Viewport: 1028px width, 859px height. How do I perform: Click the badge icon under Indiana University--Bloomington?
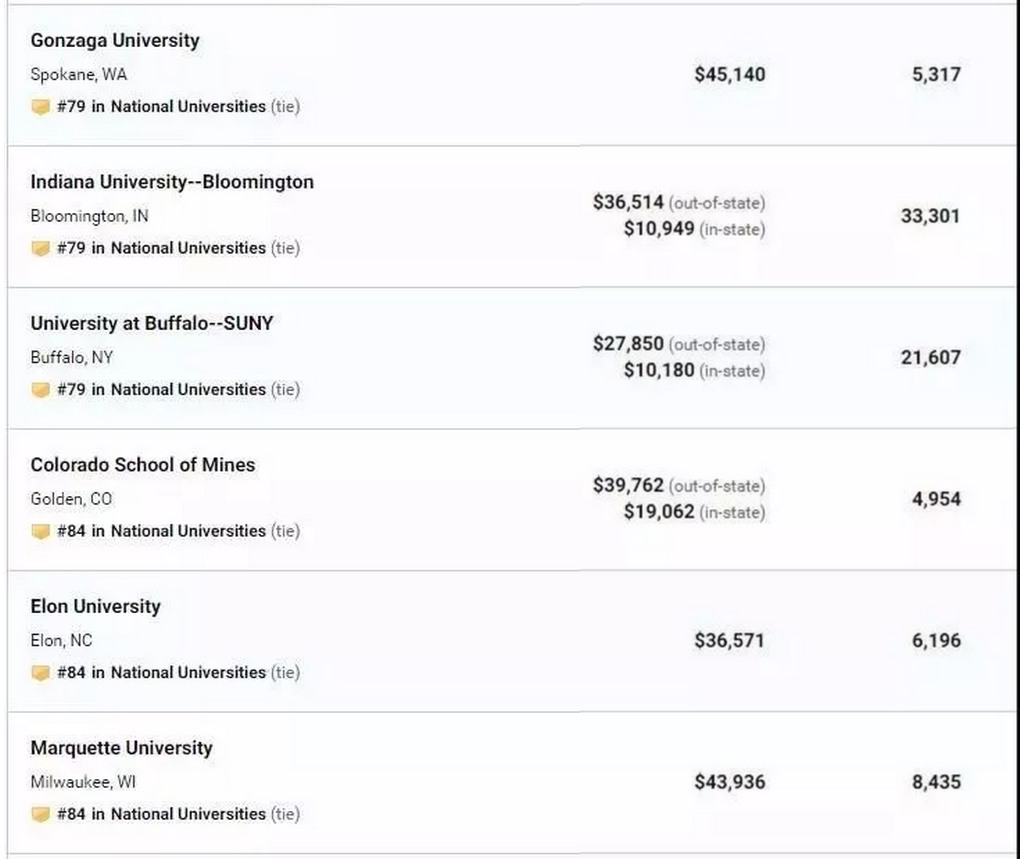40,248
